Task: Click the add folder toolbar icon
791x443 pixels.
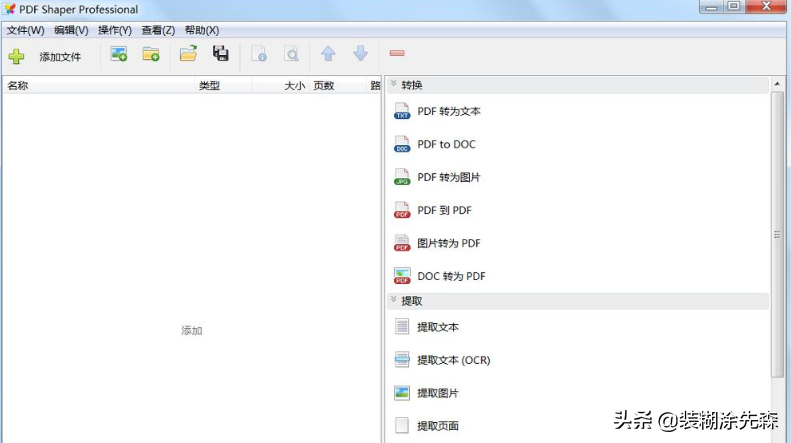Action: click(151, 54)
